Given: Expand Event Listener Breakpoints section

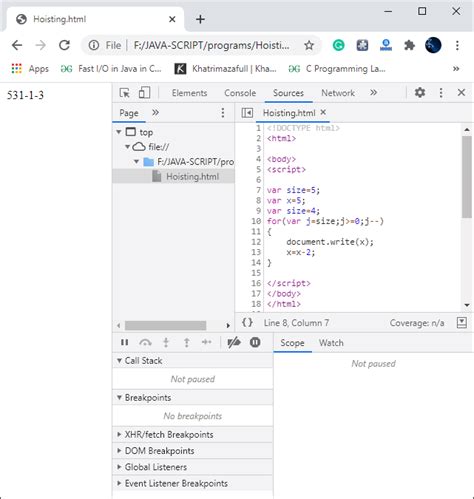Looking at the screenshot, I should pyautogui.click(x=193, y=484).
